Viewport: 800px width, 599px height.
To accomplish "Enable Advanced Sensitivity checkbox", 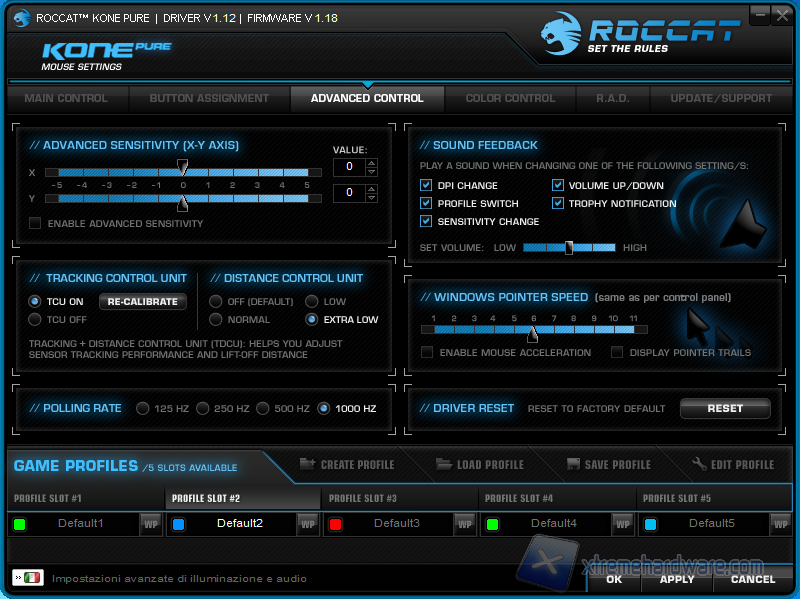I will pyautogui.click(x=35, y=223).
